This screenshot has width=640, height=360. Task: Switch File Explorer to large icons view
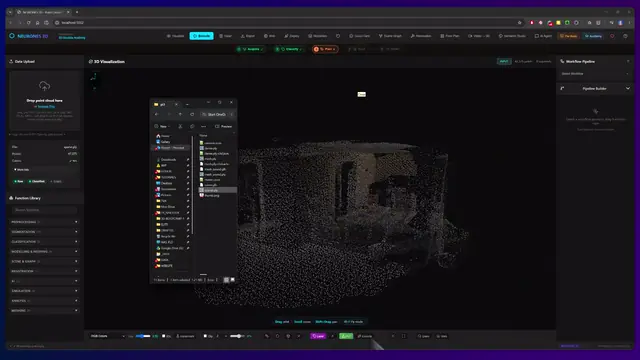pos(232,280)
